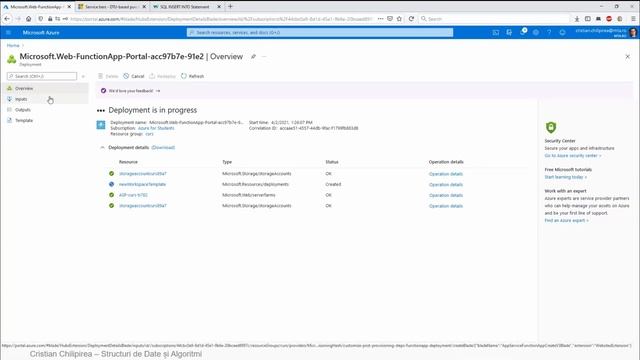Collapse the Deployment details section
This screenshot has height=360, width=640.
[x=102, y=147]
